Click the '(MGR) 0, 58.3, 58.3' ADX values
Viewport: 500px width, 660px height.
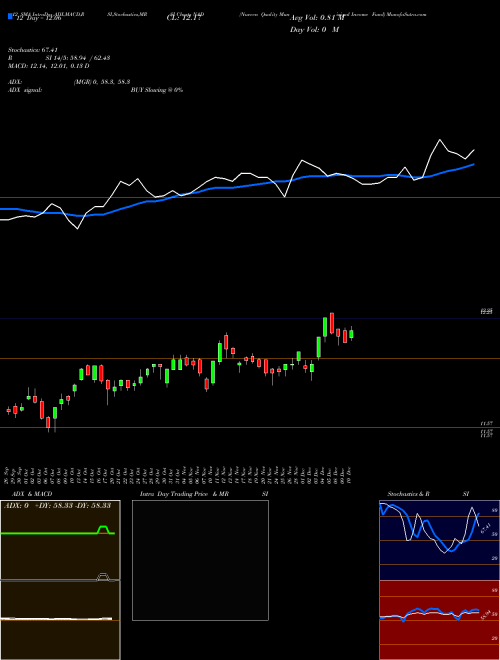102,82
